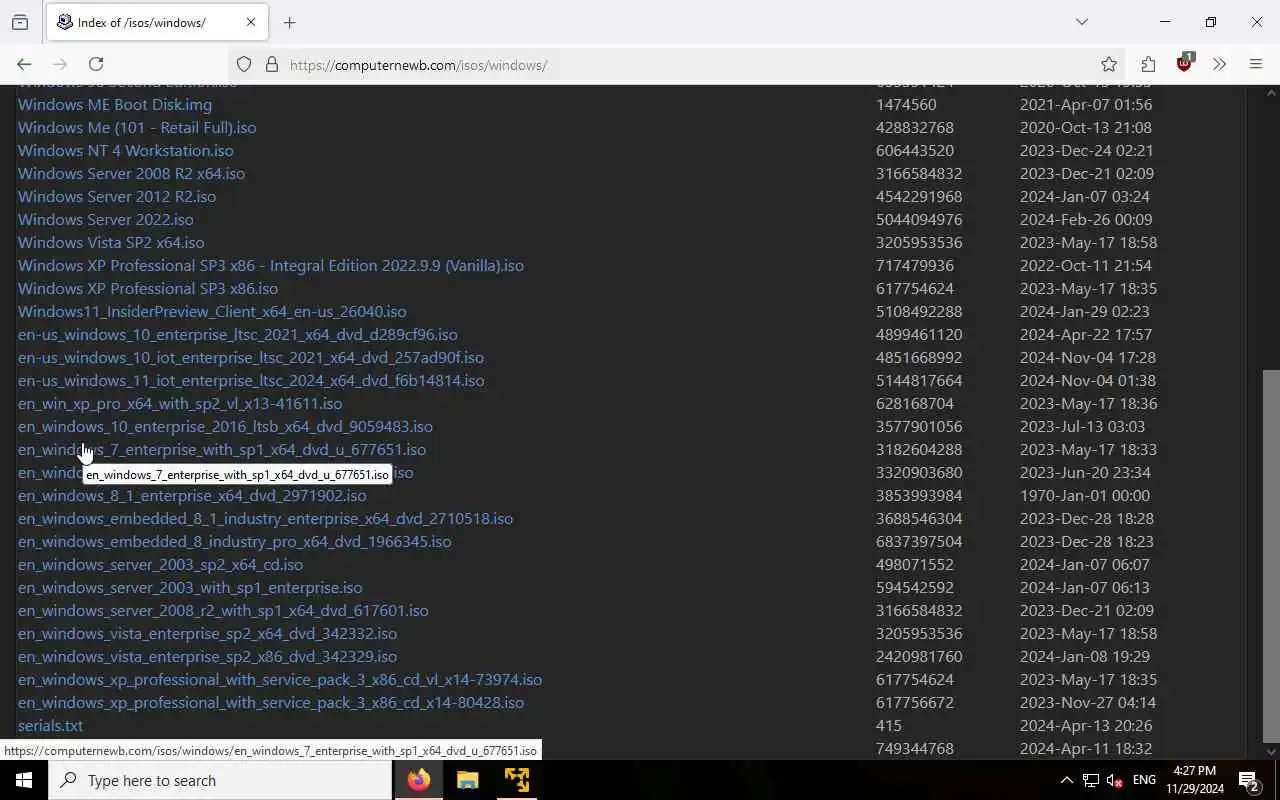Switch the ENG input language
This screenshot has height=800, width=1280.
[x=1144, y=780]
